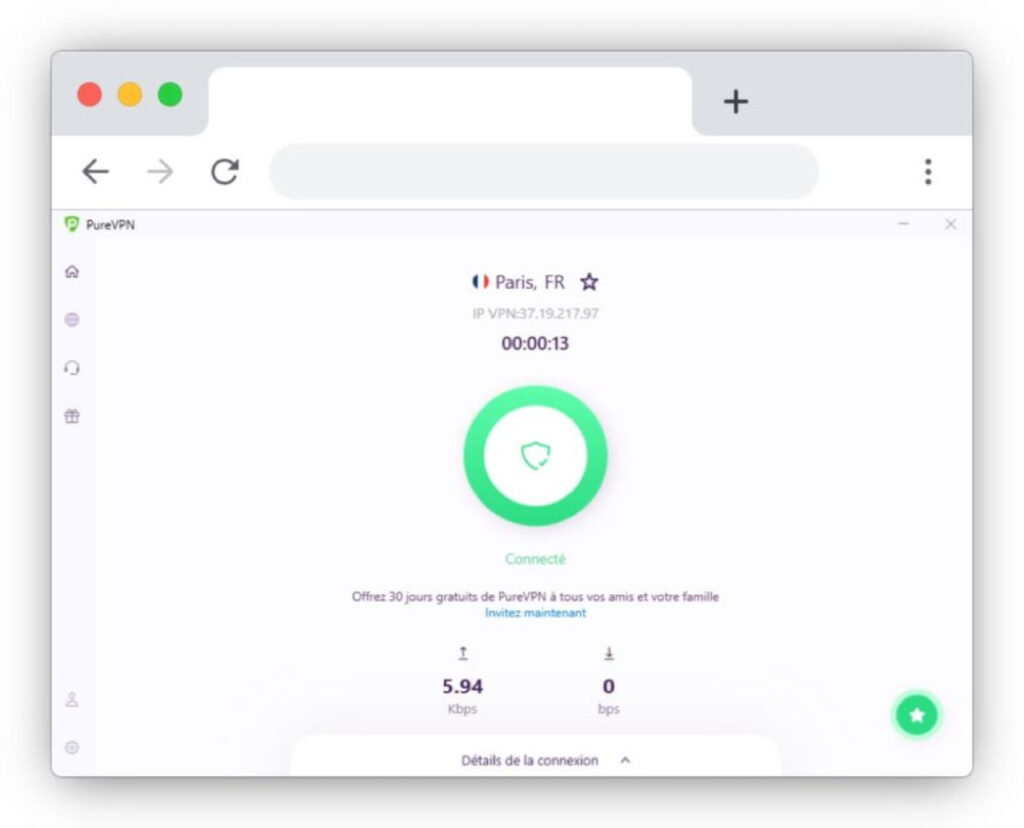The width and height of the screenshot is (1024, 828).
Task: Click the PureVPN shield logo in title bar
Action: tap(72, 224)
